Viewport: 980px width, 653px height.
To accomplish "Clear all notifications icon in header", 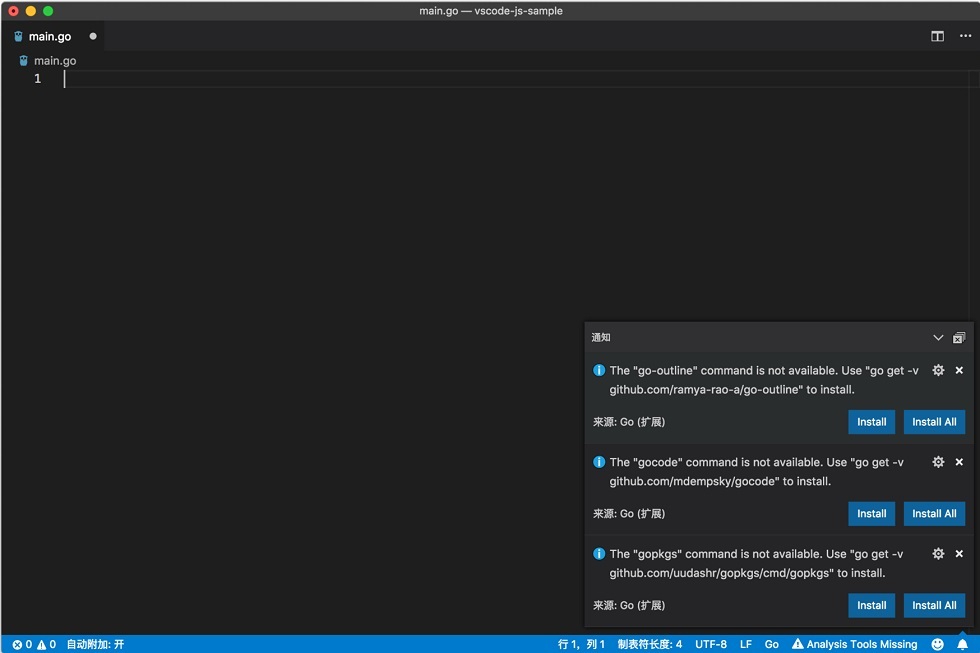I will click(x=959, y=338).
